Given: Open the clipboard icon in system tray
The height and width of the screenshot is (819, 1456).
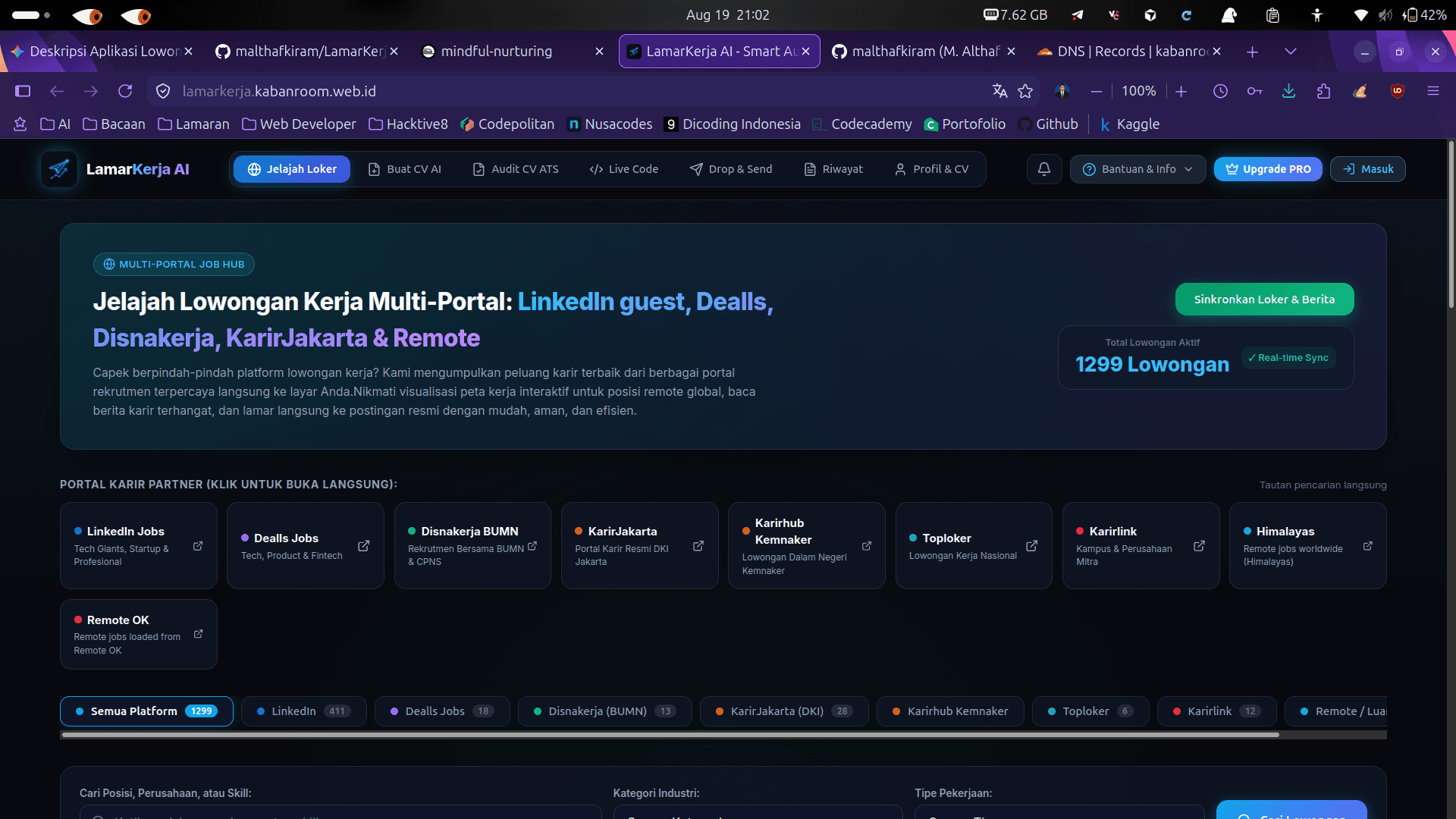Looking at the screenshot, I should tap(1273, 15).
